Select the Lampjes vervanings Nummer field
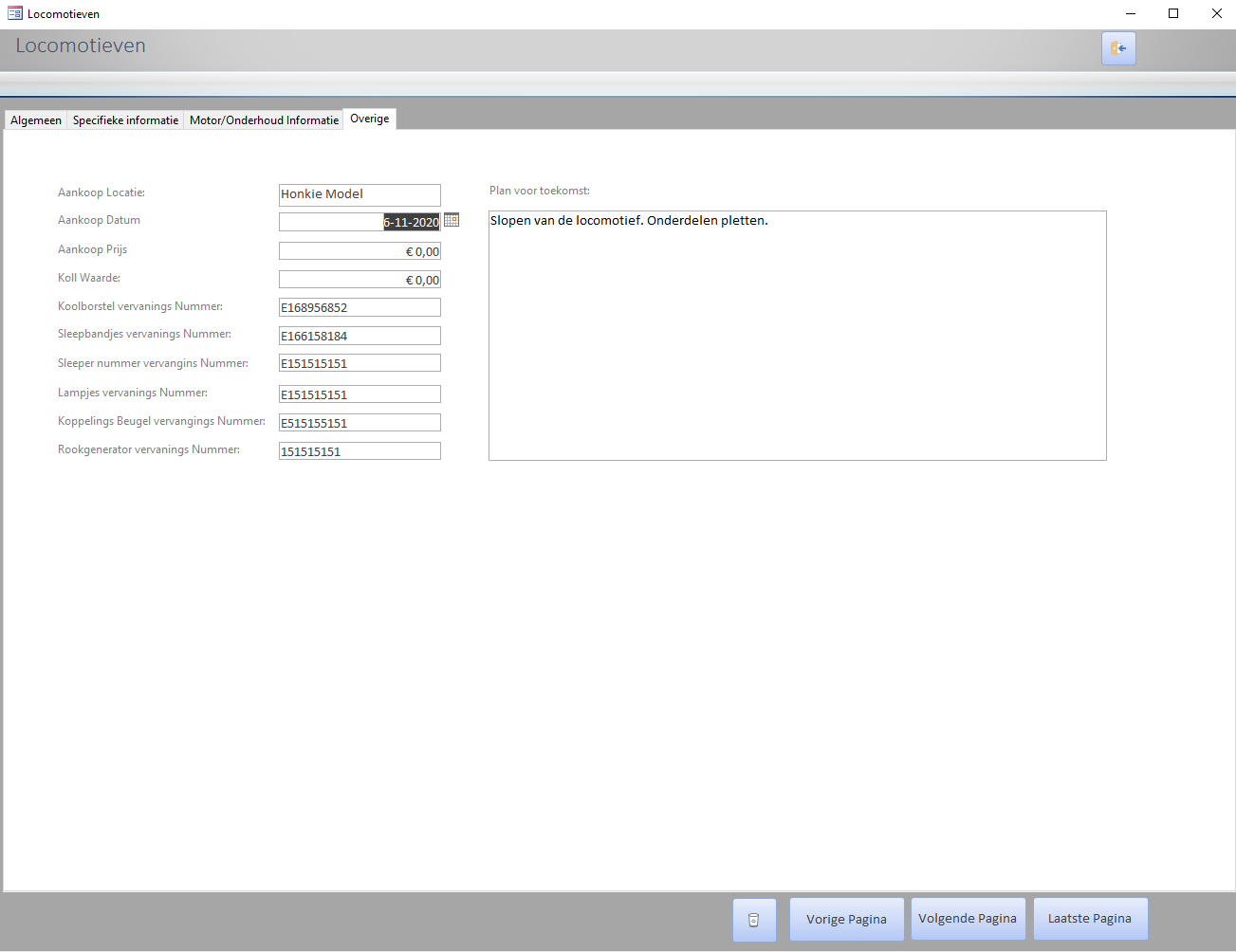This screenshot has width=1236, height=952. [x=360, y=394]
